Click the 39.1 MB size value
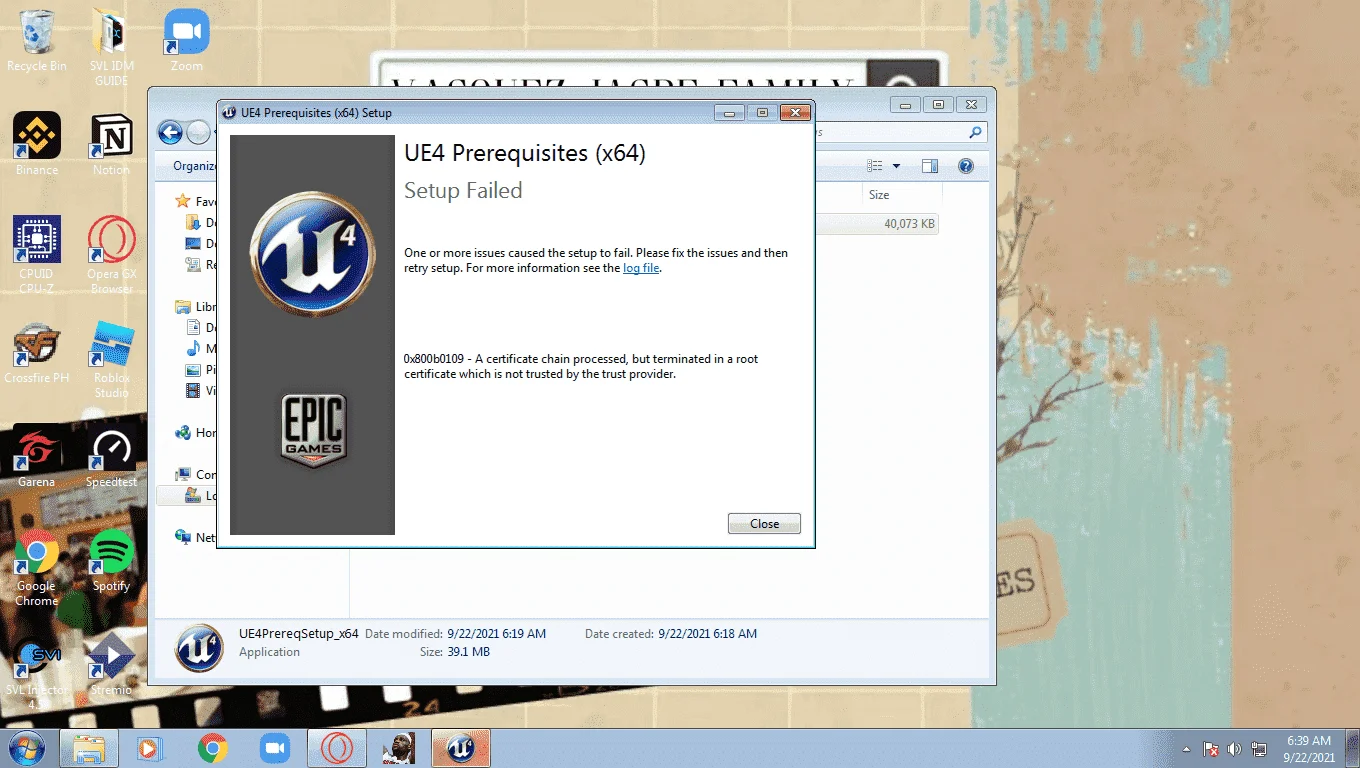This screenshot has width=1360, height=768. click(469, 652)
